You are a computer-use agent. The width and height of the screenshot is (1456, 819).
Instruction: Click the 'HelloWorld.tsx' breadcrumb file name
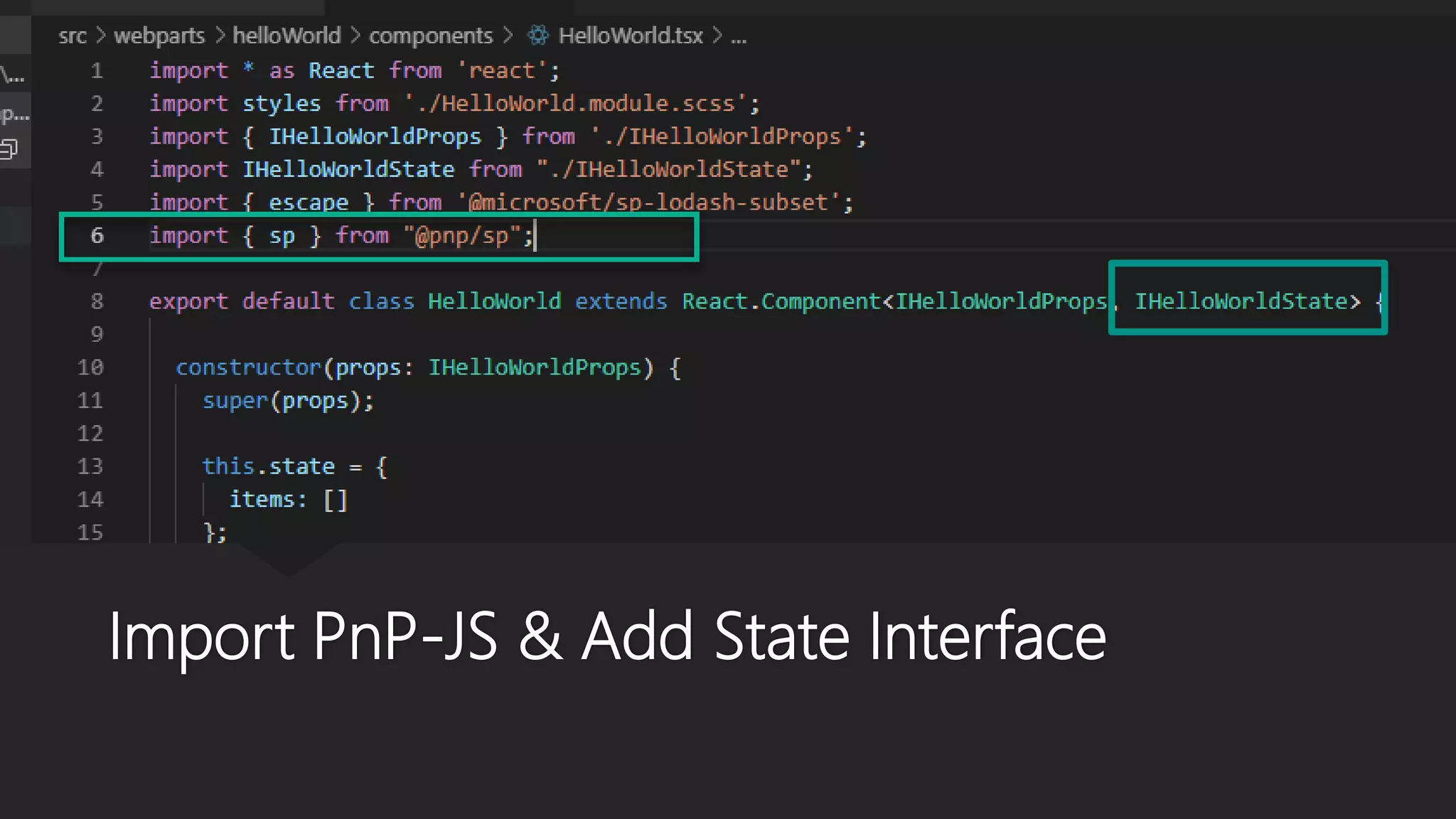[631, 36]
